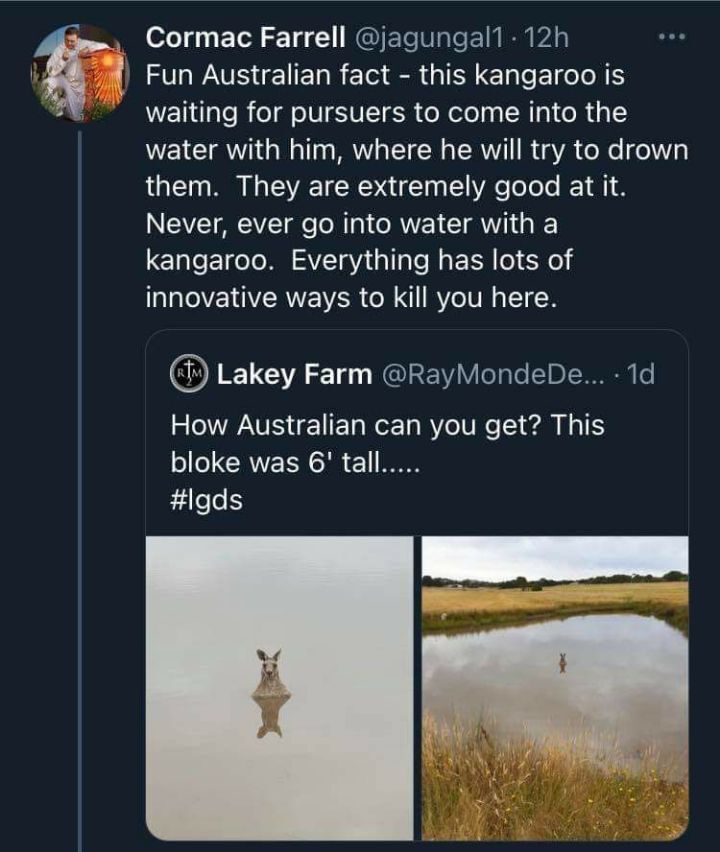Click the kangaroo's reflection in the close-up photo
This screenshot has height=852, width=720.
269,716
